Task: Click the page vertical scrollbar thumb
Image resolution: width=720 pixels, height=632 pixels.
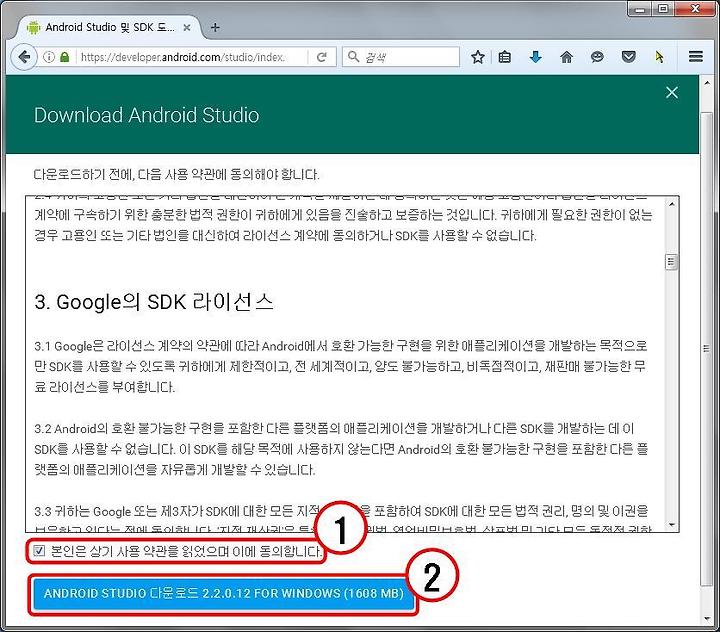Action: pyautogui.click(x=707, y=348)
